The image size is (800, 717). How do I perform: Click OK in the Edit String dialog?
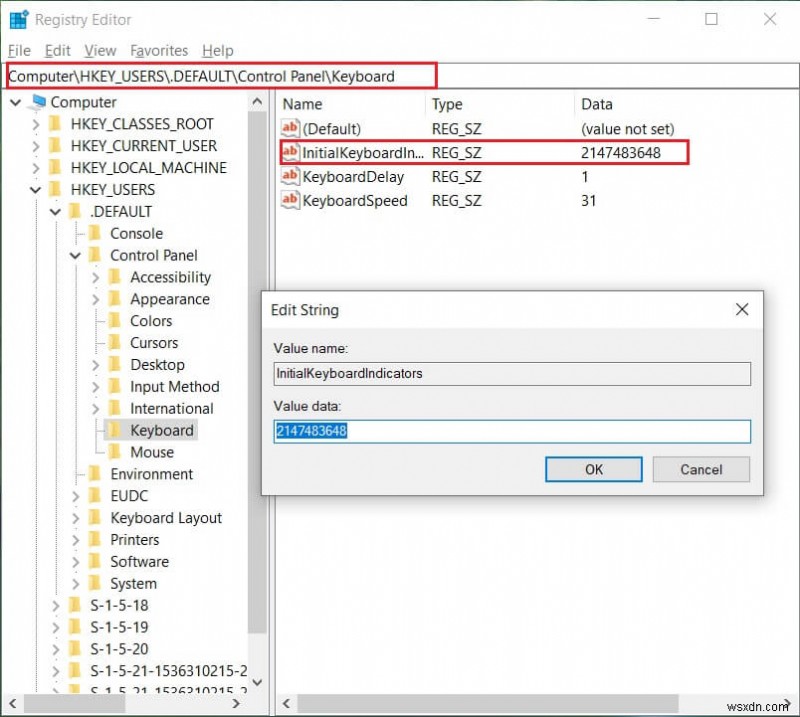click(x=593, y=469)
